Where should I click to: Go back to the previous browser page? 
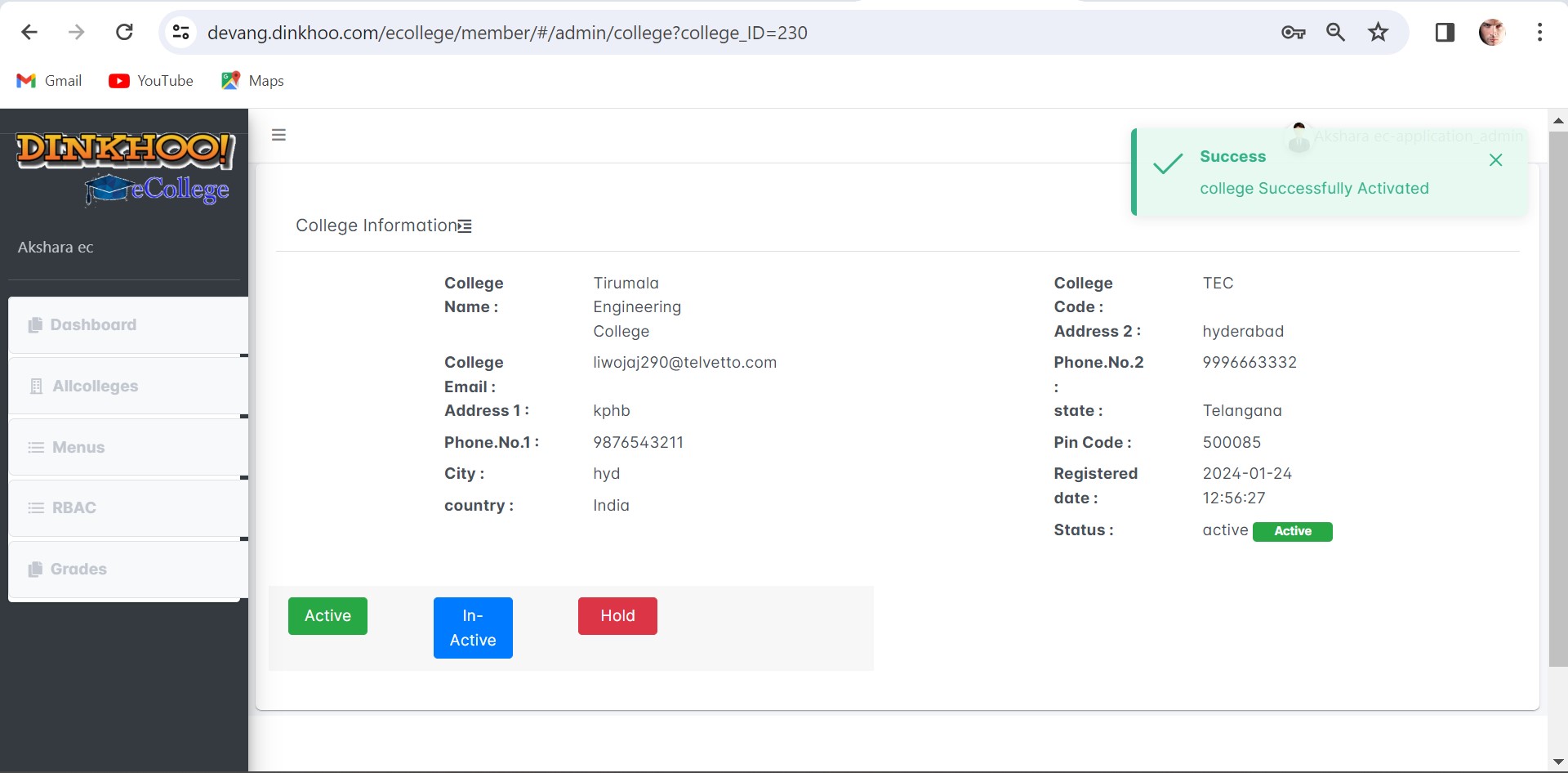click(29, 32)
